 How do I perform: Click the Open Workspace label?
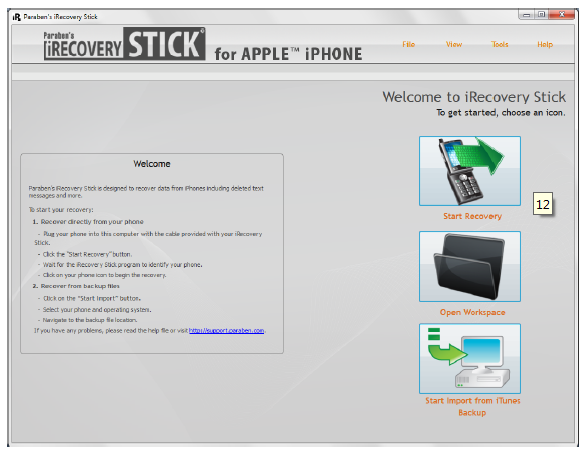click(x=472, y=312)
